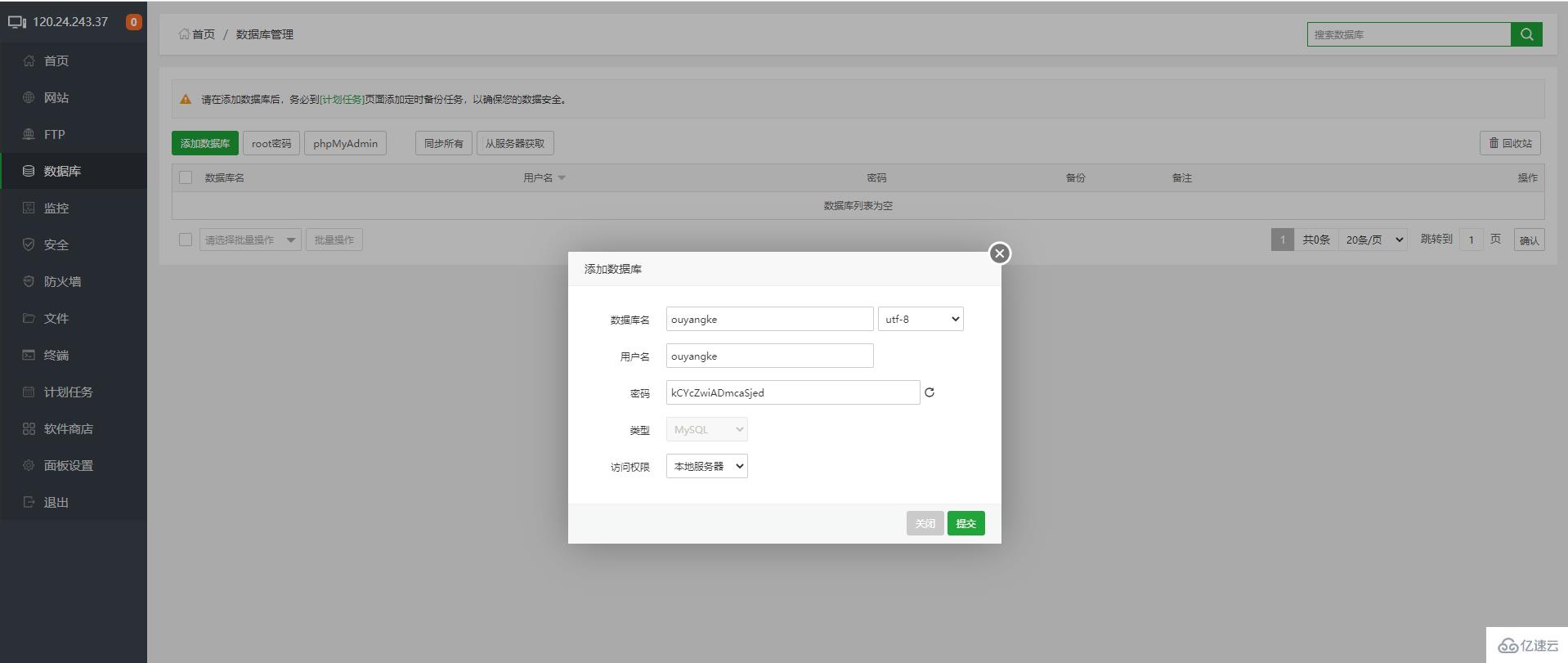
Task: Click the gray 关闭 button in dialog
Action: (925, 523)
